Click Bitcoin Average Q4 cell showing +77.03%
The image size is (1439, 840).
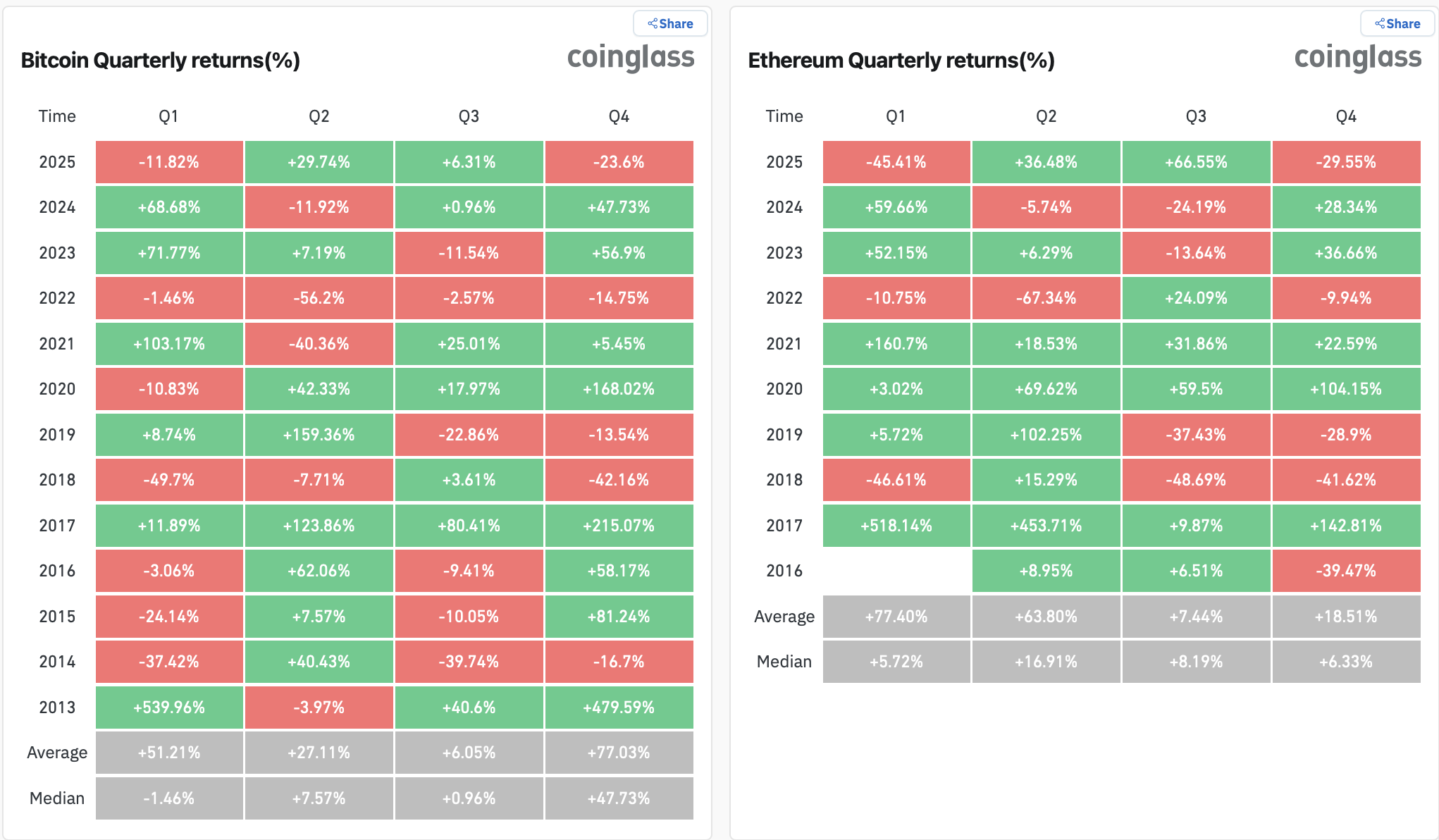pos(619,753)
